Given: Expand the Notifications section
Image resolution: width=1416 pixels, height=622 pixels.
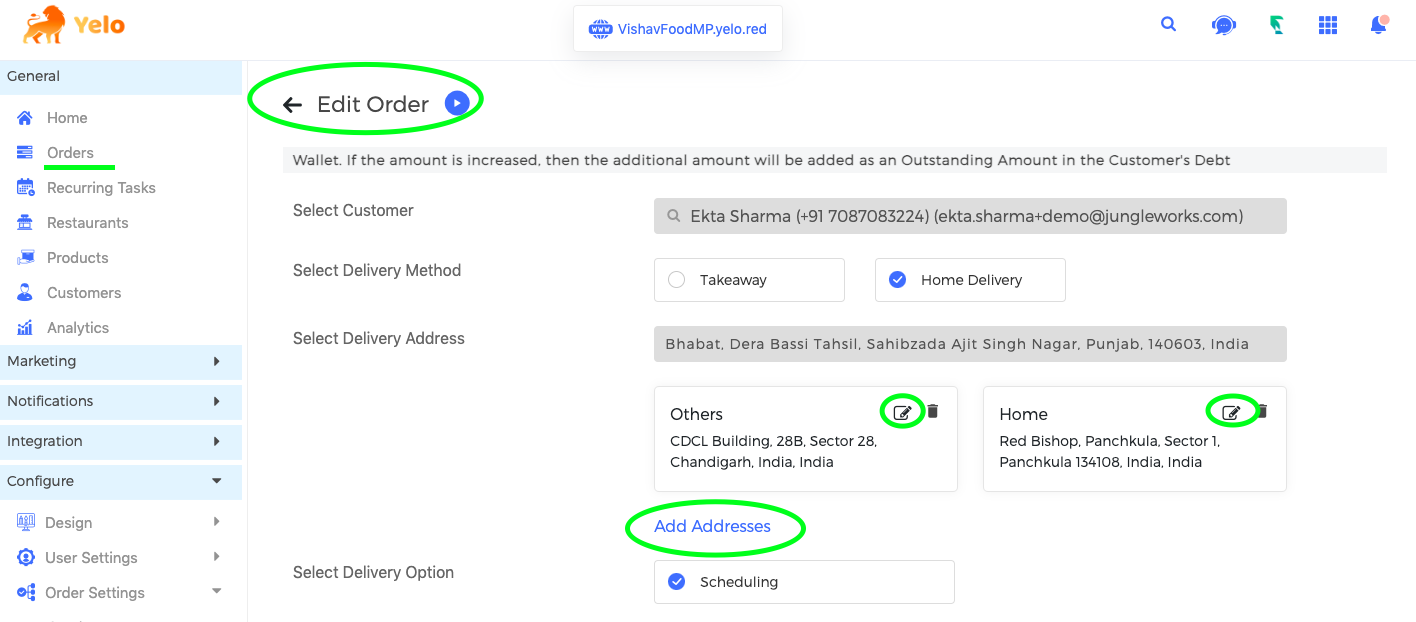Looking at the screenshot, I should (x=121, y=401).
